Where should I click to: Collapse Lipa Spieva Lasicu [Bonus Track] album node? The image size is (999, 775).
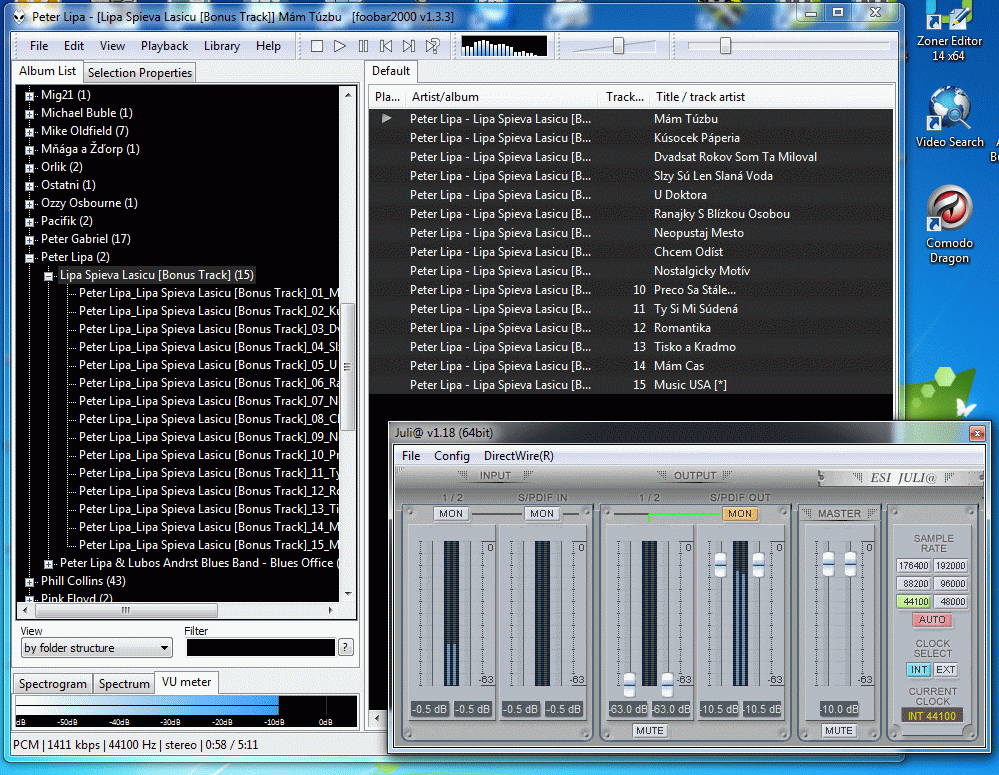(x=48, y=276)
